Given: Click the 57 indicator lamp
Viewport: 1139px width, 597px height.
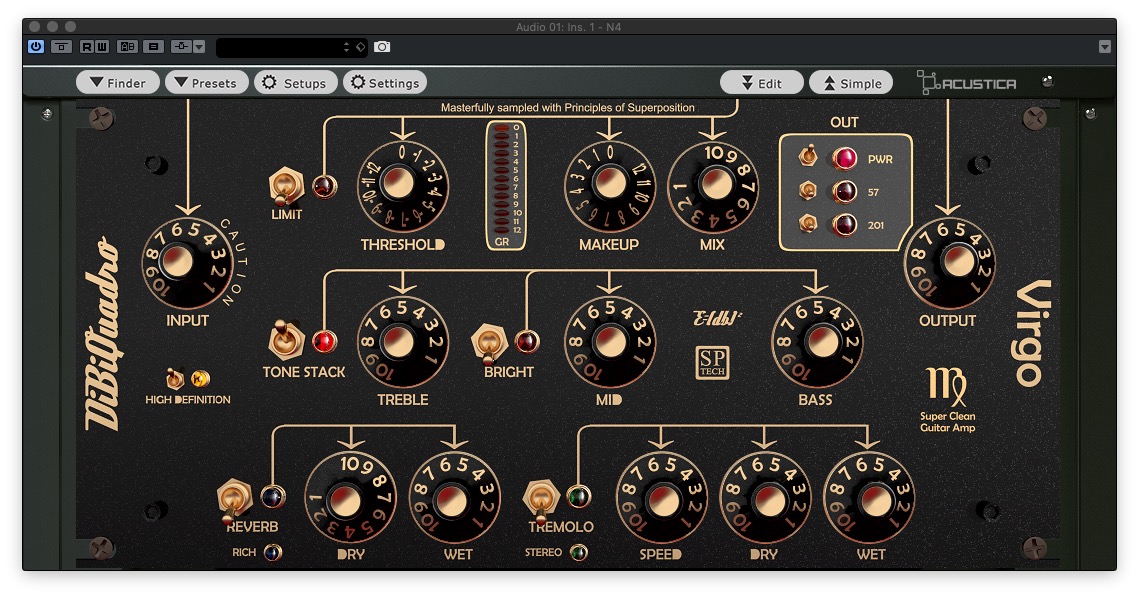Looking at the screenshot, I should (x=844, y=192).
